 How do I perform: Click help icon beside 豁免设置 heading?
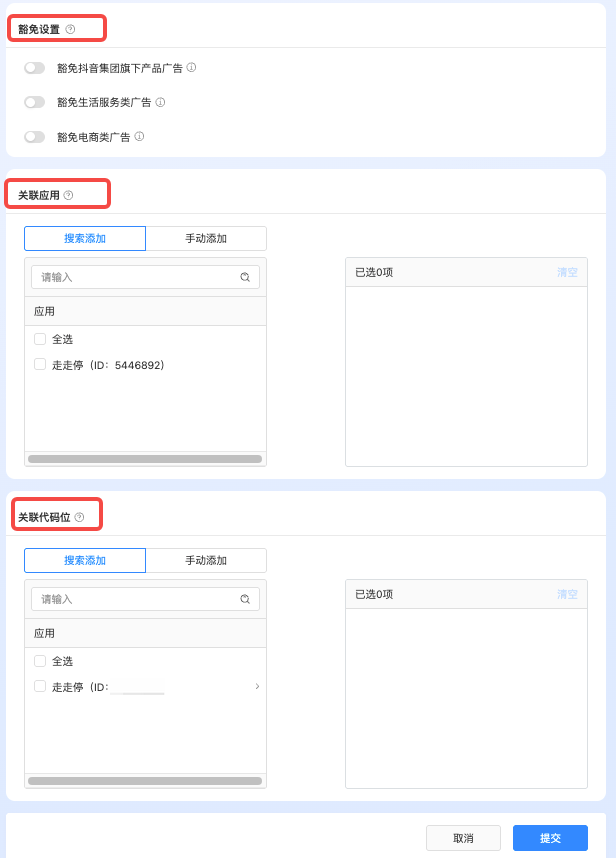pyautogui.click(x=70, y=29)
